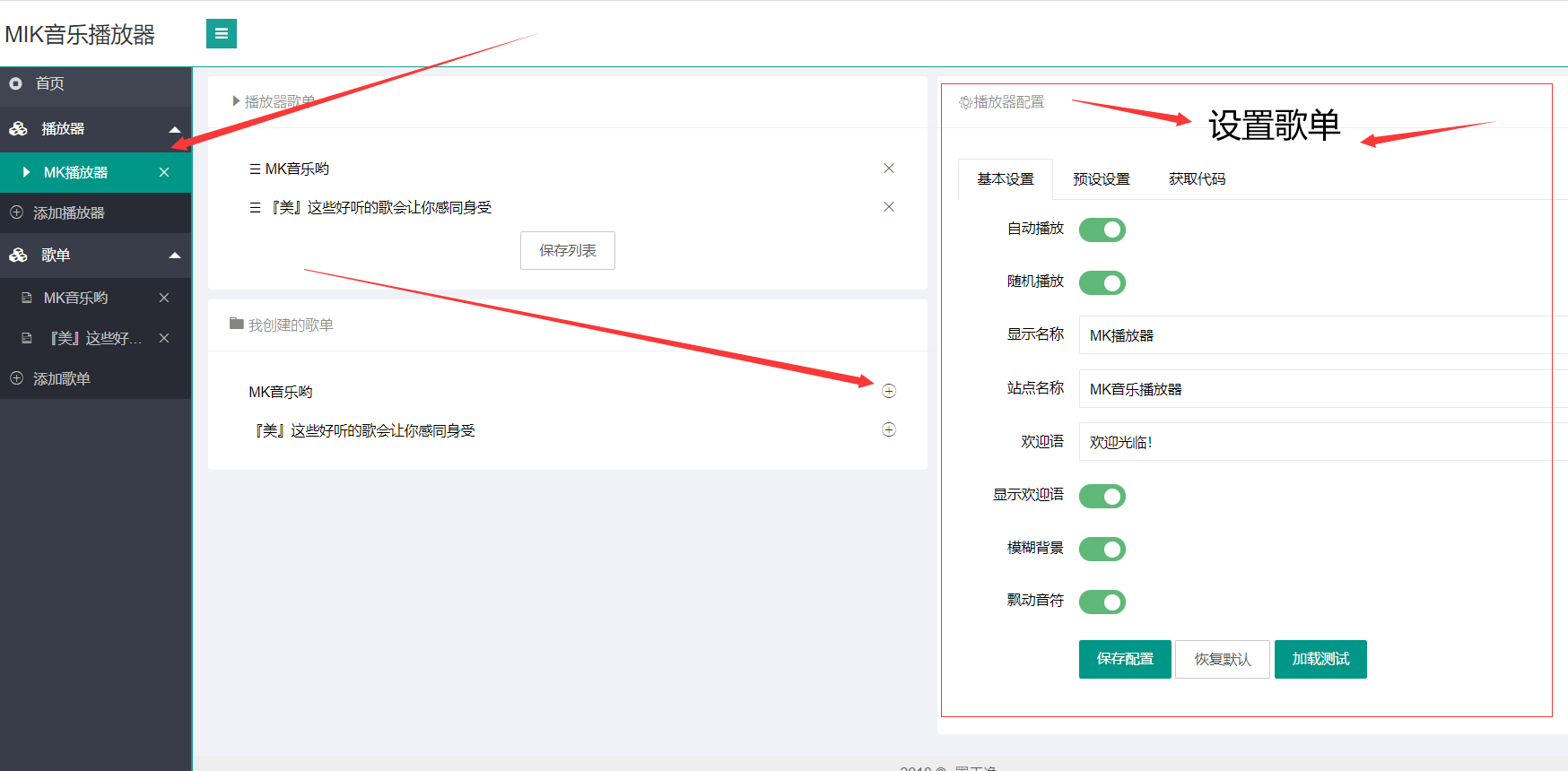Add MK音乐哟 playlist with plus icon

[888, 391]
